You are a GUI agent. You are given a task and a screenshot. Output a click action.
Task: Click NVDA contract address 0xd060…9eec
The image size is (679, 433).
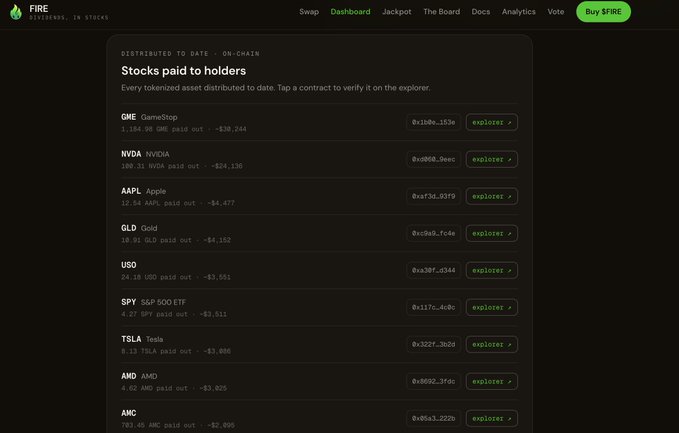(x=433, y=159)
